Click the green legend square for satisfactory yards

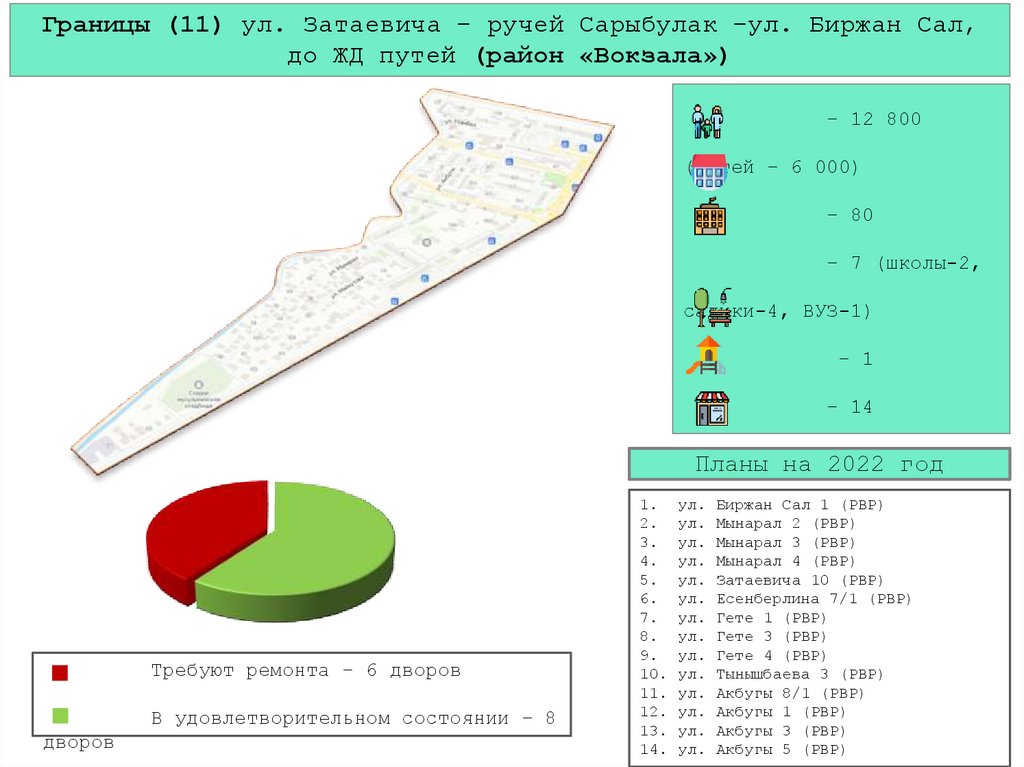coord(60,716)
